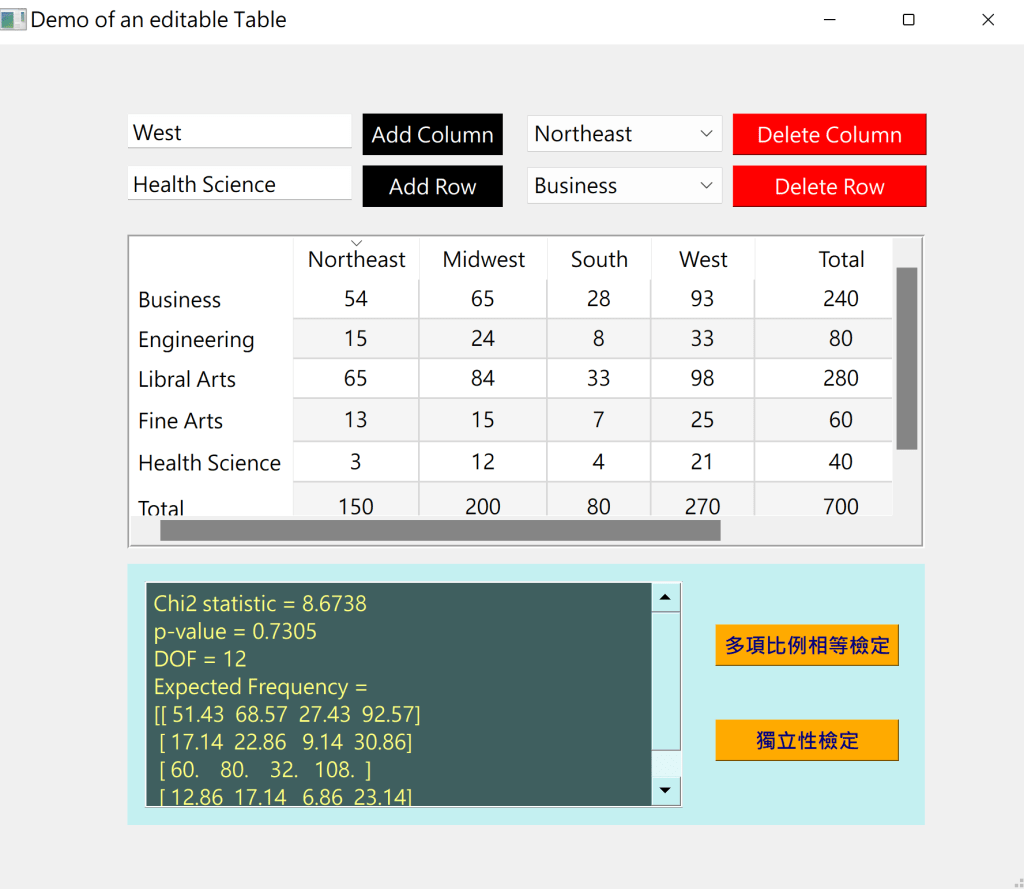
Task: Run the 獨立性檢定 independence test
Action: point(806,741)
